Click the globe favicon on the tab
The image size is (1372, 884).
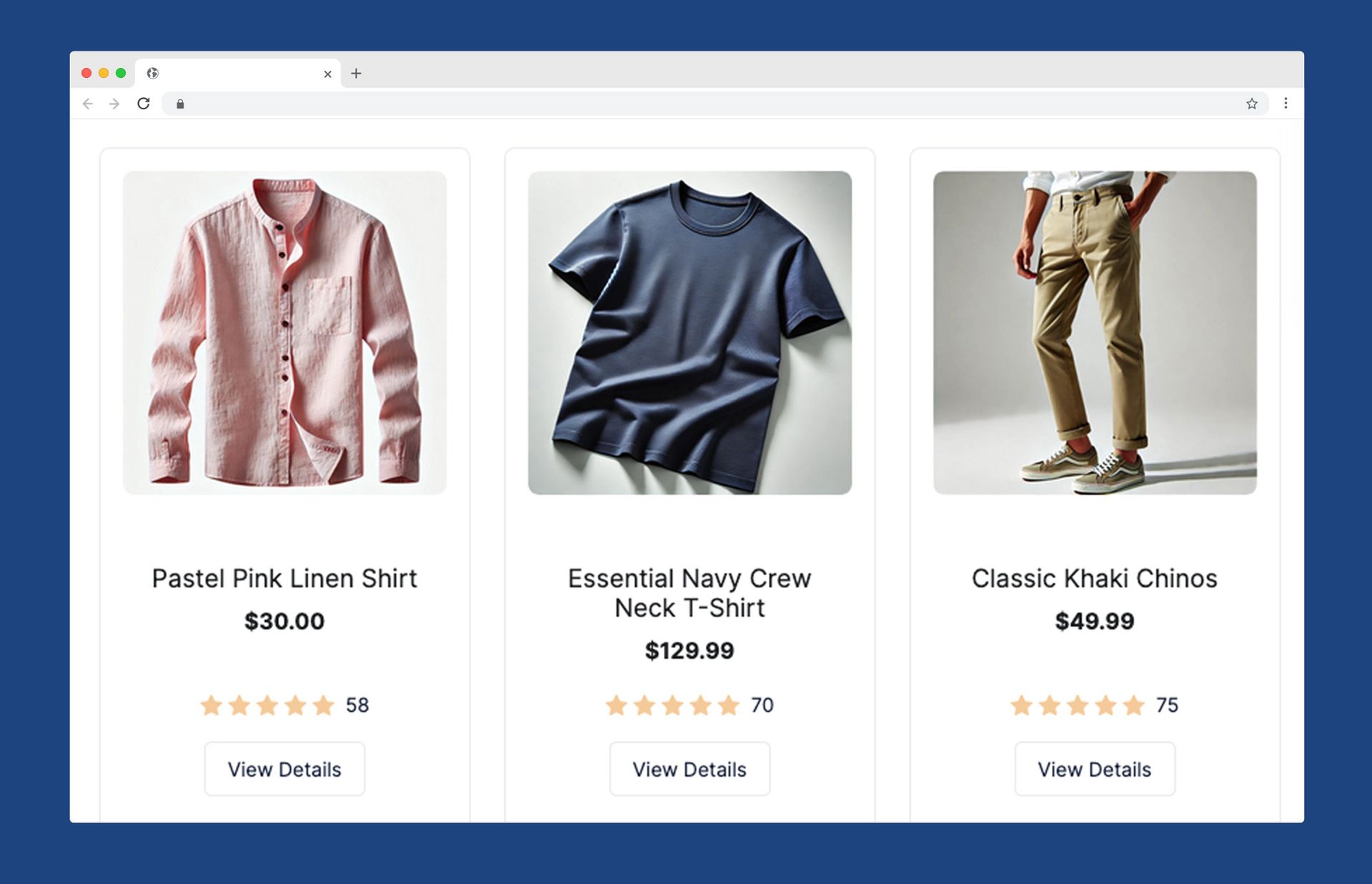click(x=152, y=74)
